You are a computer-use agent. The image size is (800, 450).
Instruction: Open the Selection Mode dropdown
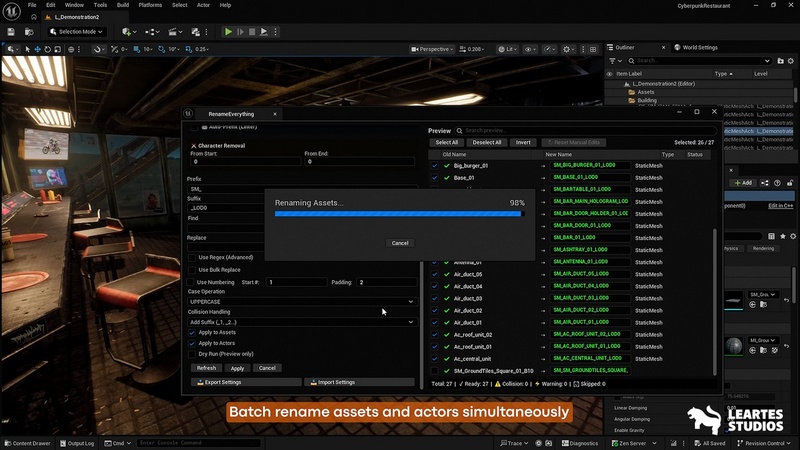tap(76, 32)
